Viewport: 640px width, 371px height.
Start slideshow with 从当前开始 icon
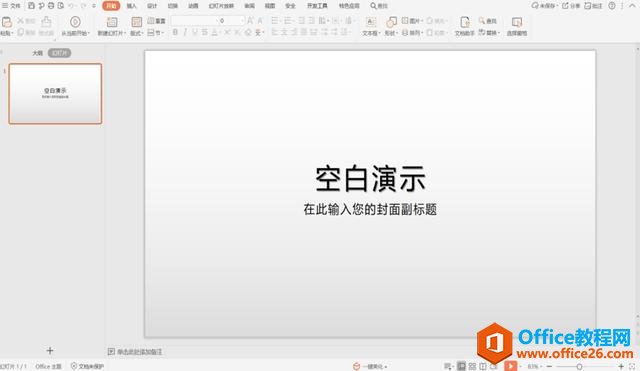(75, 21)
